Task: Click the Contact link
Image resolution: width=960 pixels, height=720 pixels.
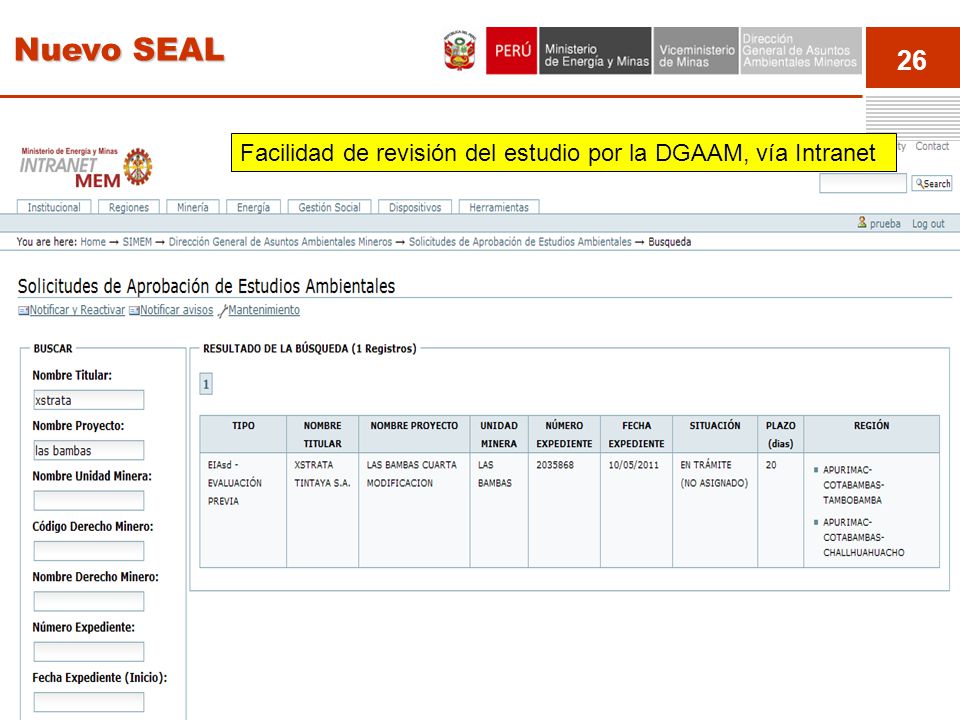Action: pos(932,146)
